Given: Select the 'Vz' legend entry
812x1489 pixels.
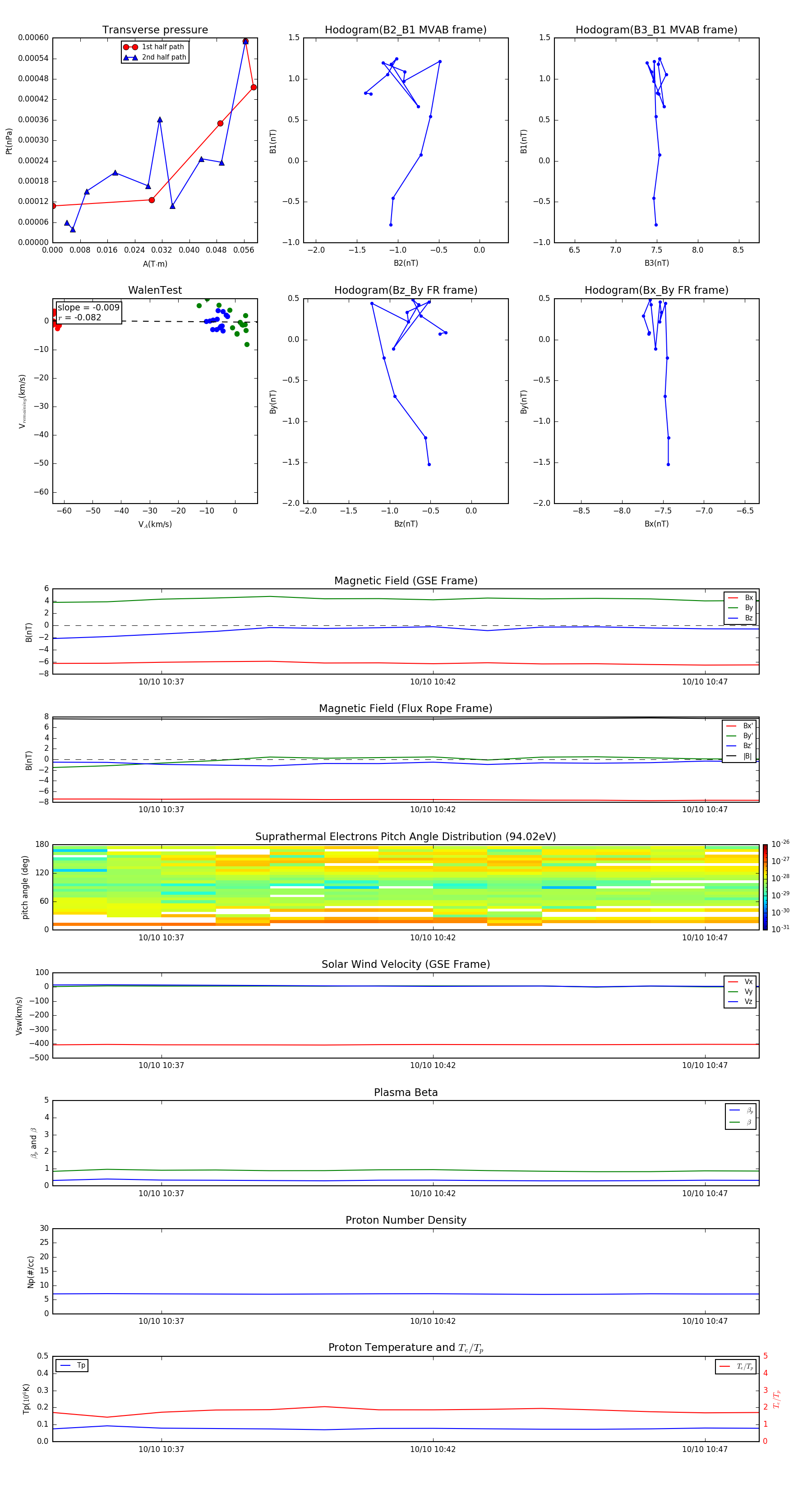Looking at the screenshot, I should coord(740,1002).
